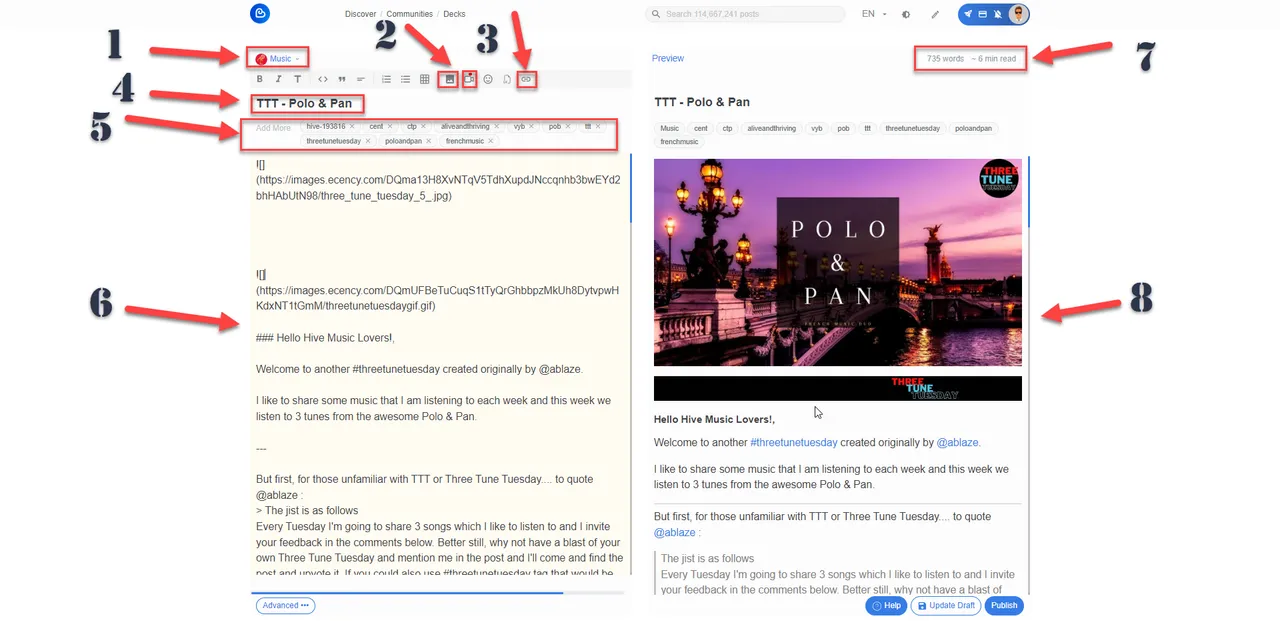Remove the aliveandthriving tag
This screenshot has height=621, width=1280.
pyautogui.click(x=496, y=127)
